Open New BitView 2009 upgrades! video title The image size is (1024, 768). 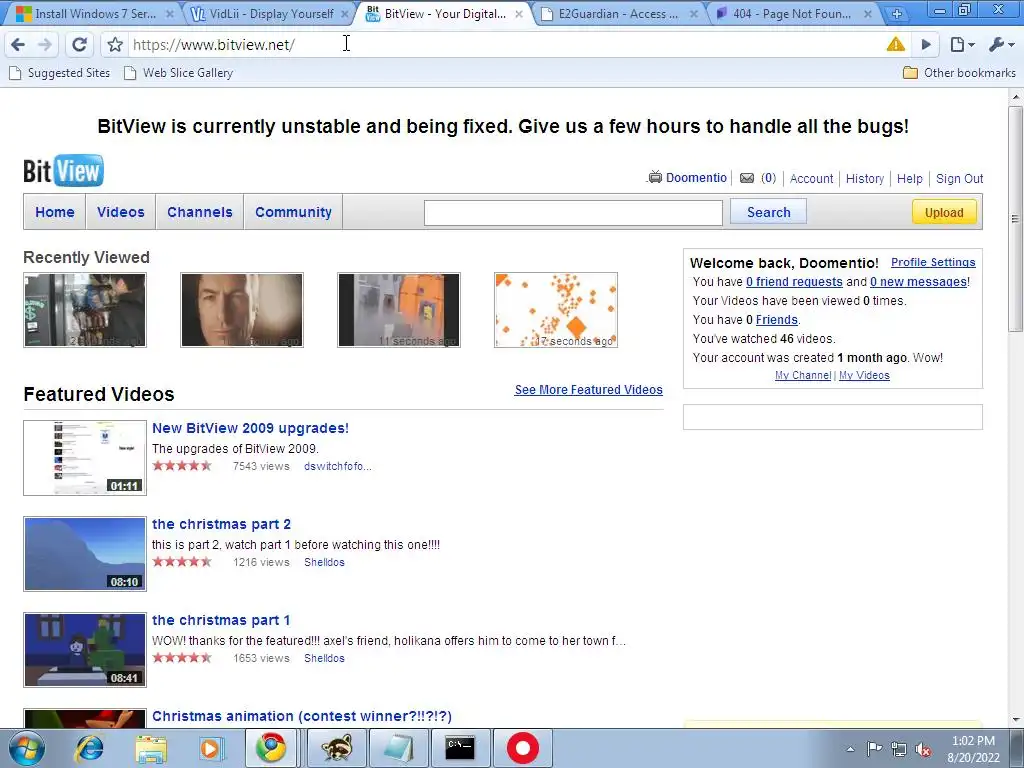[250, 428]
